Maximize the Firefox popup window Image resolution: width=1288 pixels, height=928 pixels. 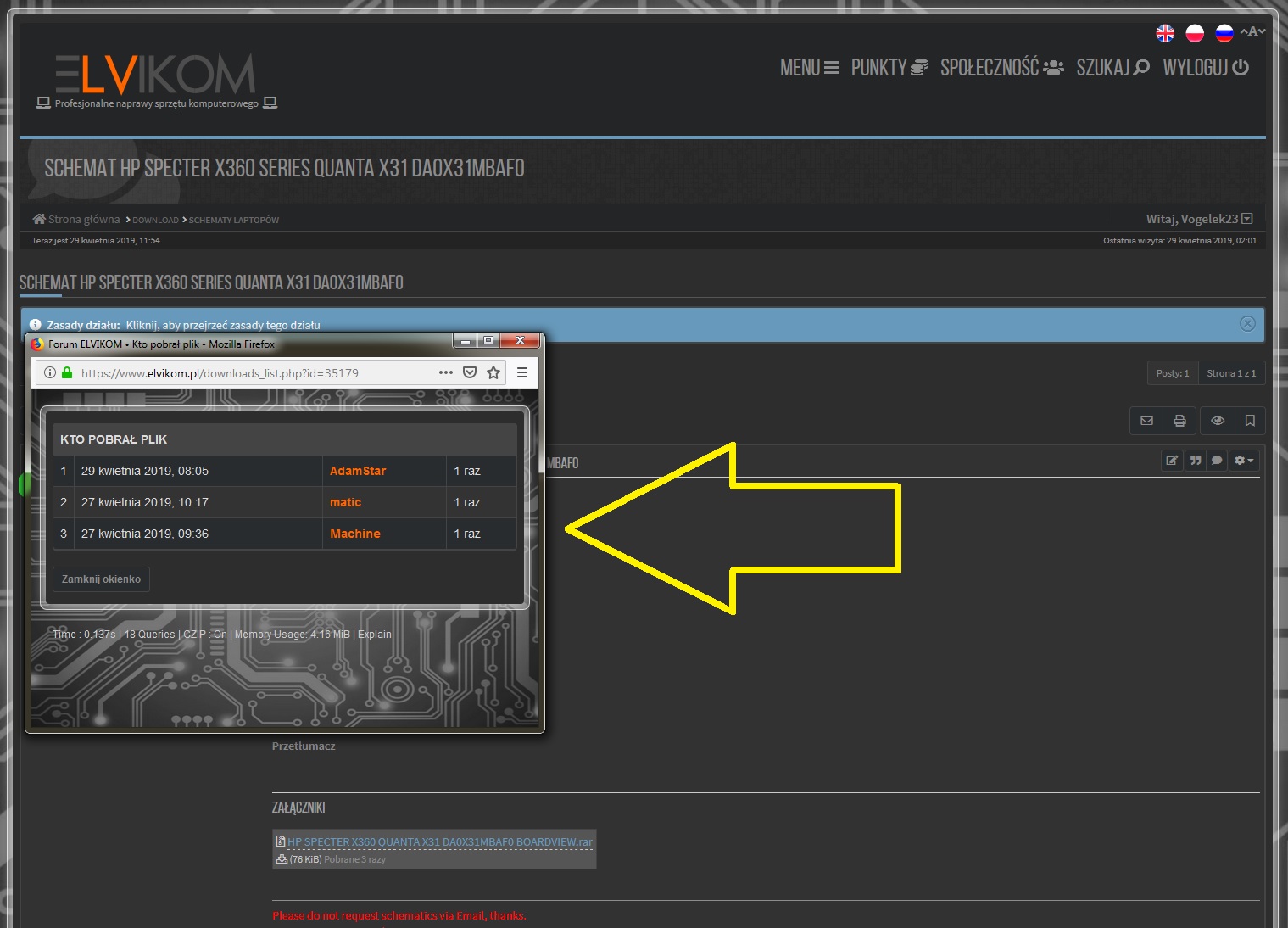[x=488, y=340]
